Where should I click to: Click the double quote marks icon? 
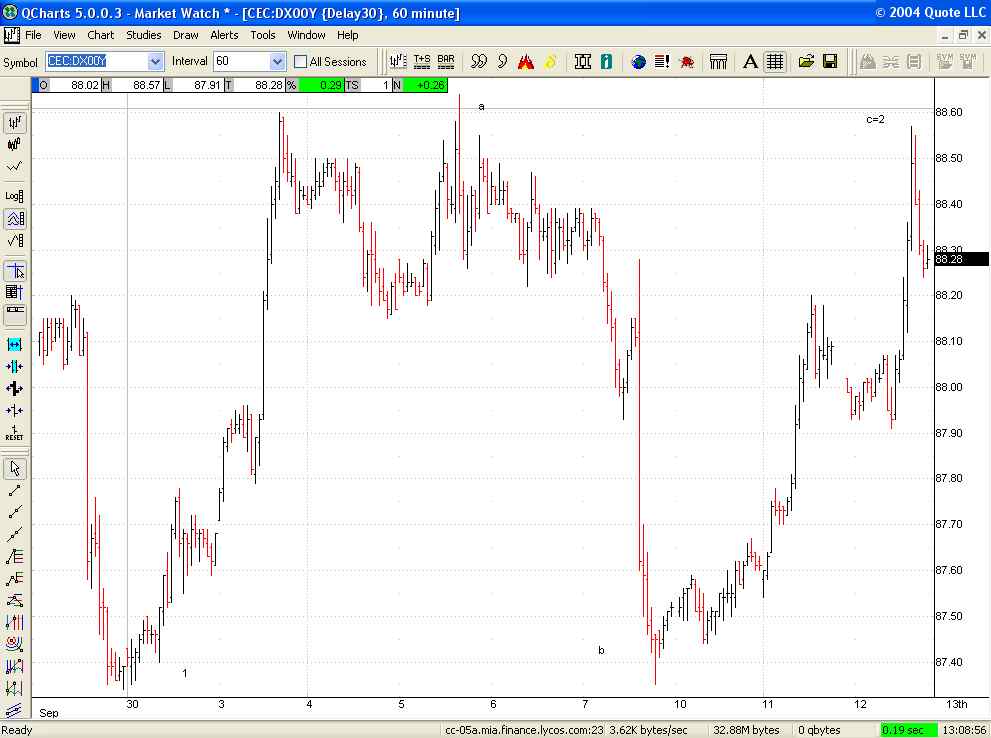pos(479,61)
